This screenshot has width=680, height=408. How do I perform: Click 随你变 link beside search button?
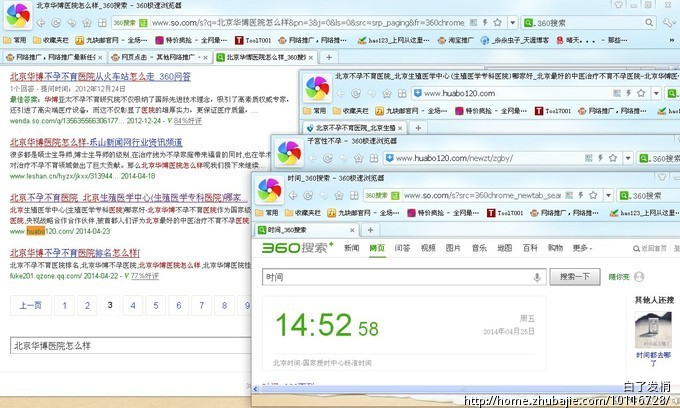619,277
